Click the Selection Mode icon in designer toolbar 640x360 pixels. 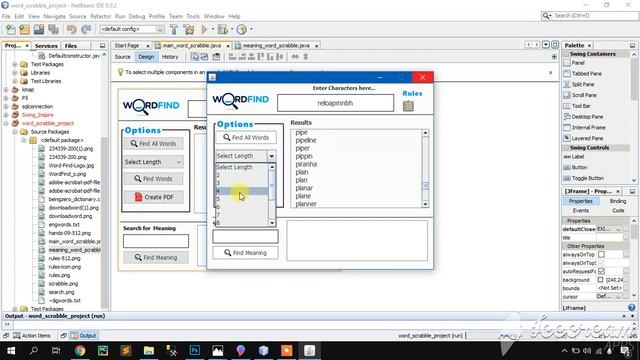(x=195, y=57)
